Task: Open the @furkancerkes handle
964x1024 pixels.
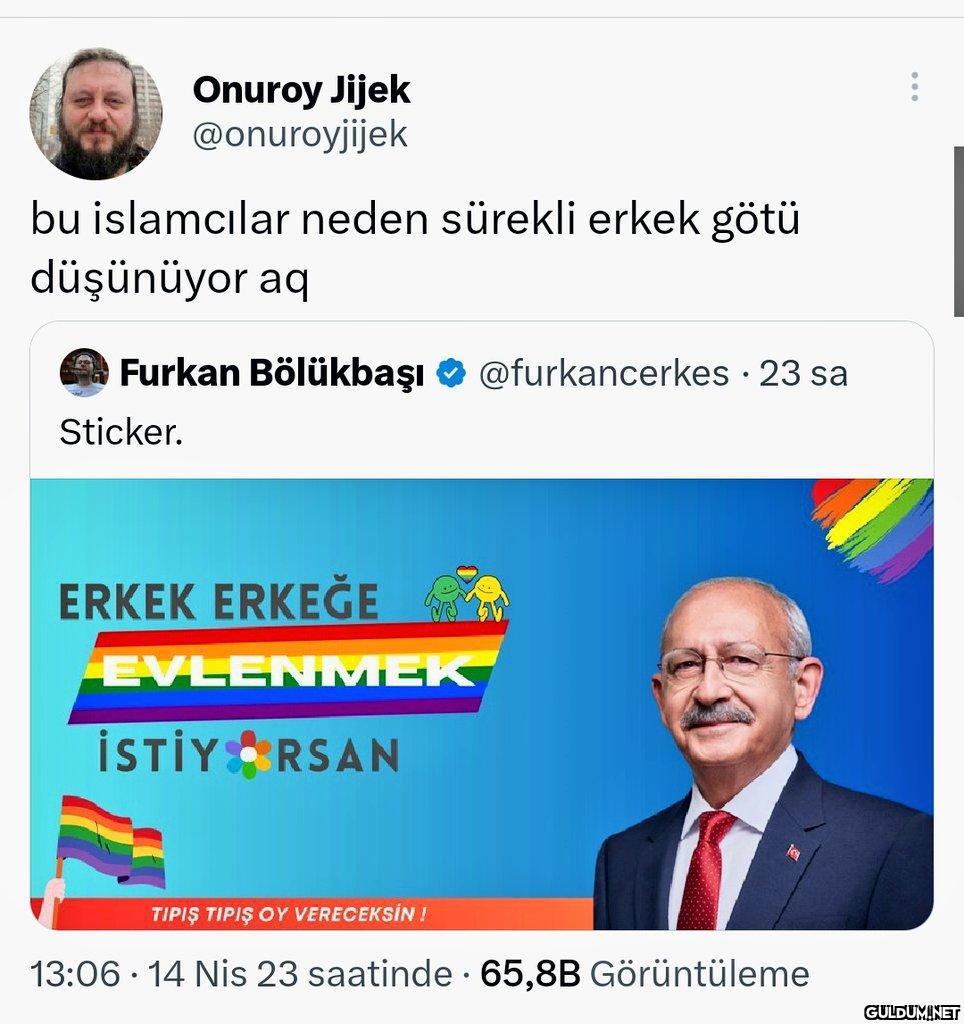Action: [603, 374]
